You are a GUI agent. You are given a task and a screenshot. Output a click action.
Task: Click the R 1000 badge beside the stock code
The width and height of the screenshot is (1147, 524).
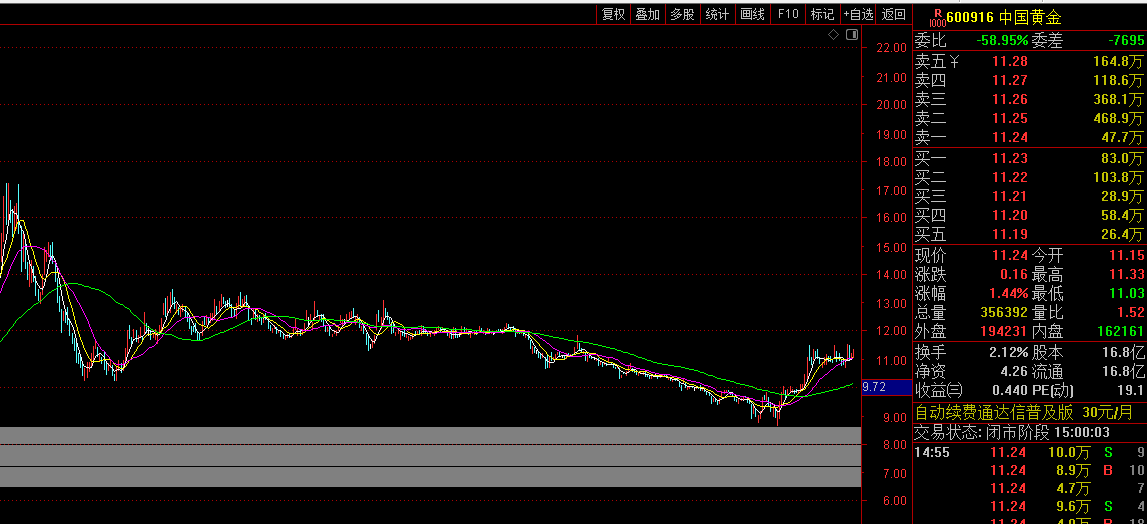(937, 17)
